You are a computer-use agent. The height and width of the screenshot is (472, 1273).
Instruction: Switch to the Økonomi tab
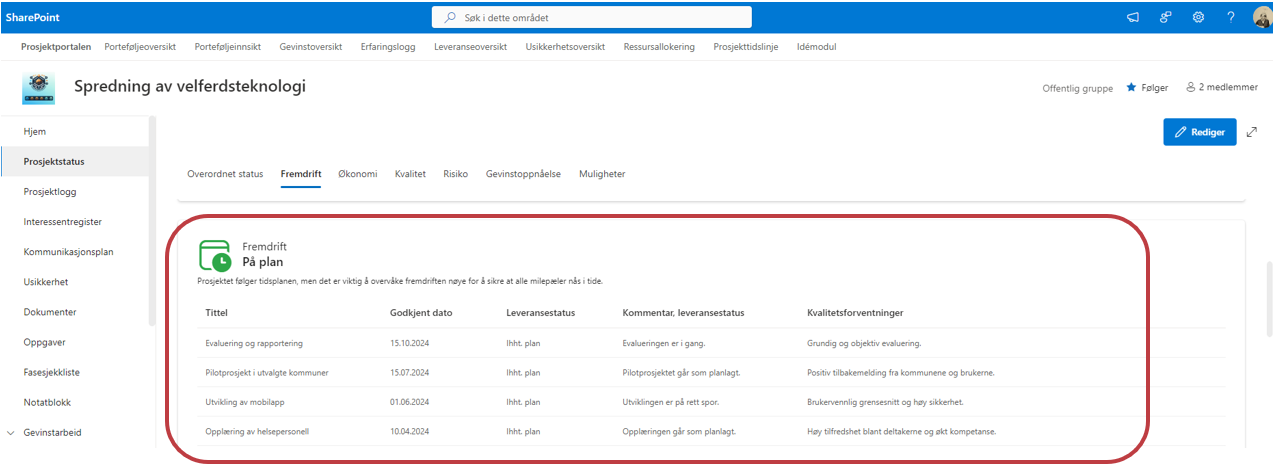click(358, 174)
